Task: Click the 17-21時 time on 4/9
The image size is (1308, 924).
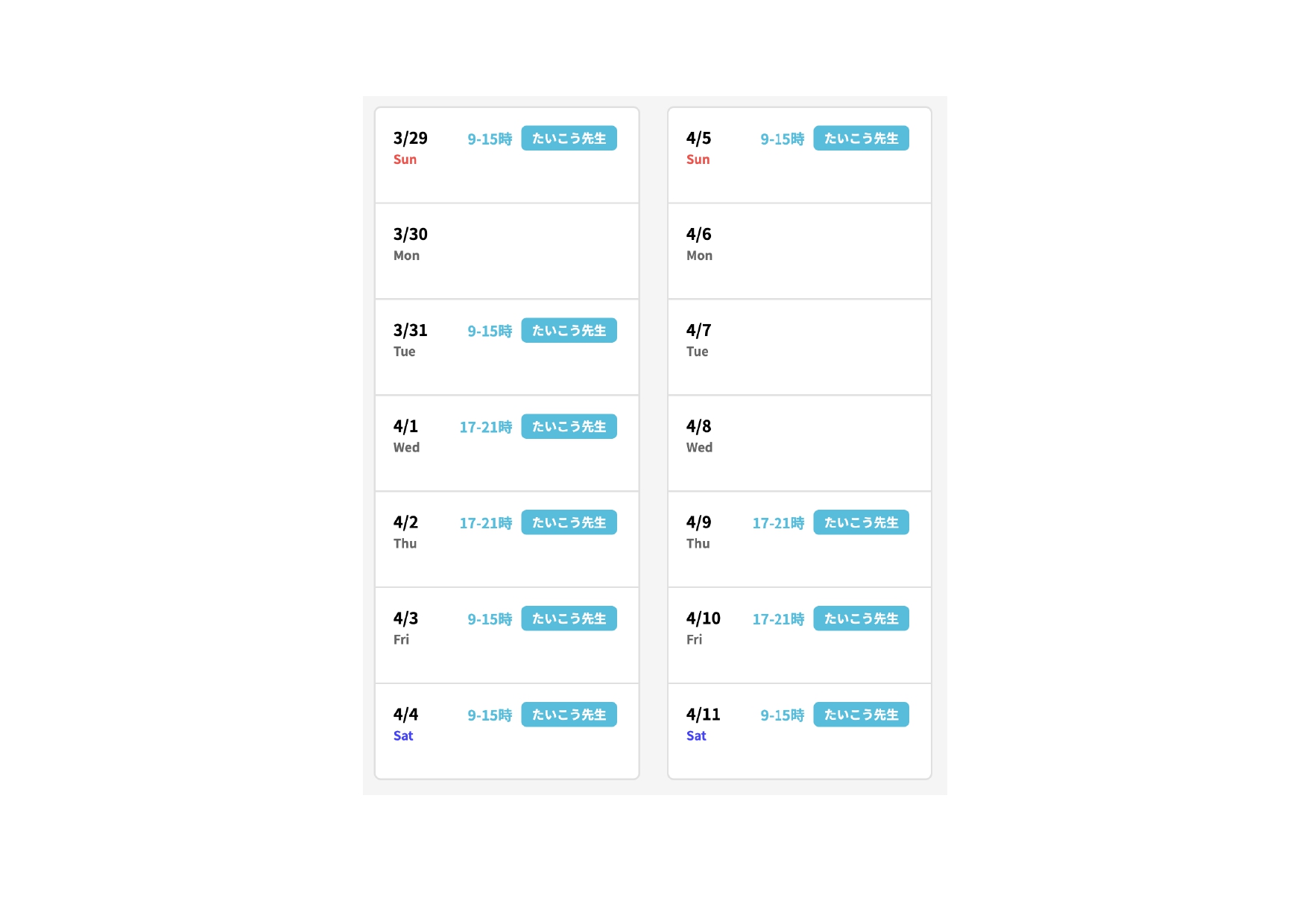Action: [778, 524]
